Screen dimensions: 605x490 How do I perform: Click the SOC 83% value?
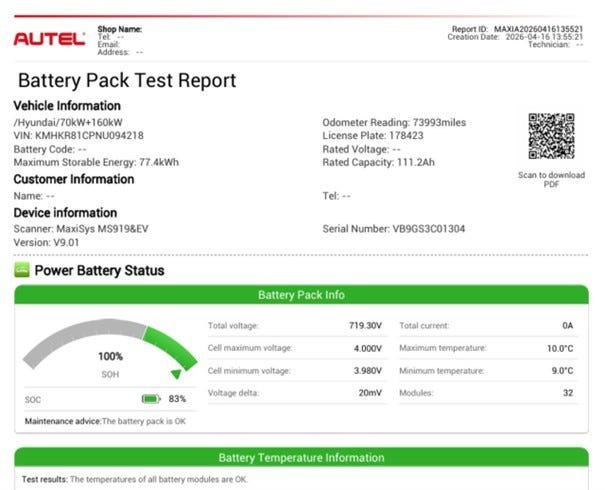pos(177,399)
